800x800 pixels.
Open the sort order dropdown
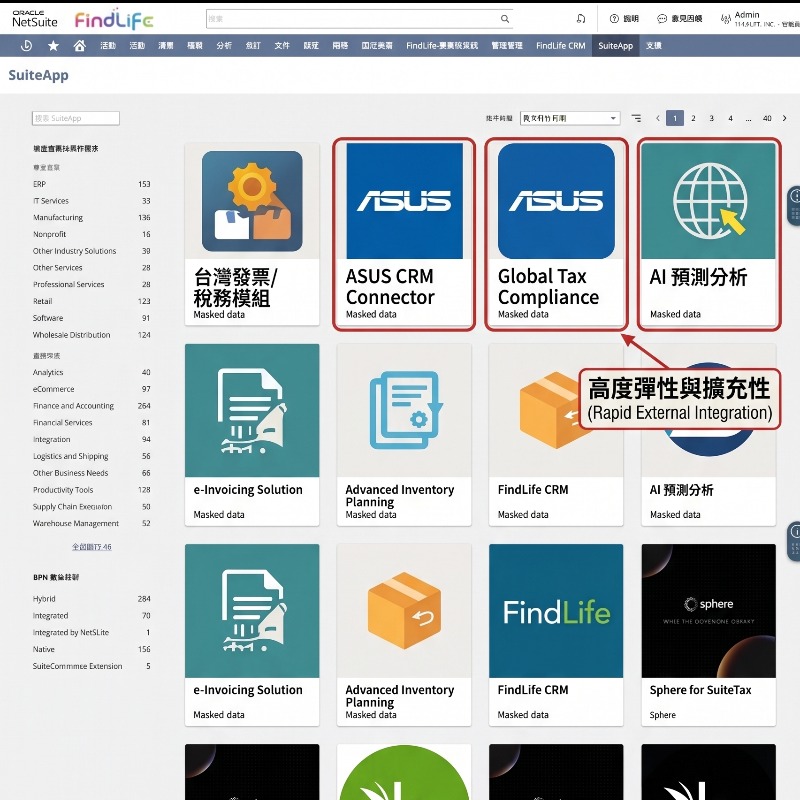(x=570, y=118)
